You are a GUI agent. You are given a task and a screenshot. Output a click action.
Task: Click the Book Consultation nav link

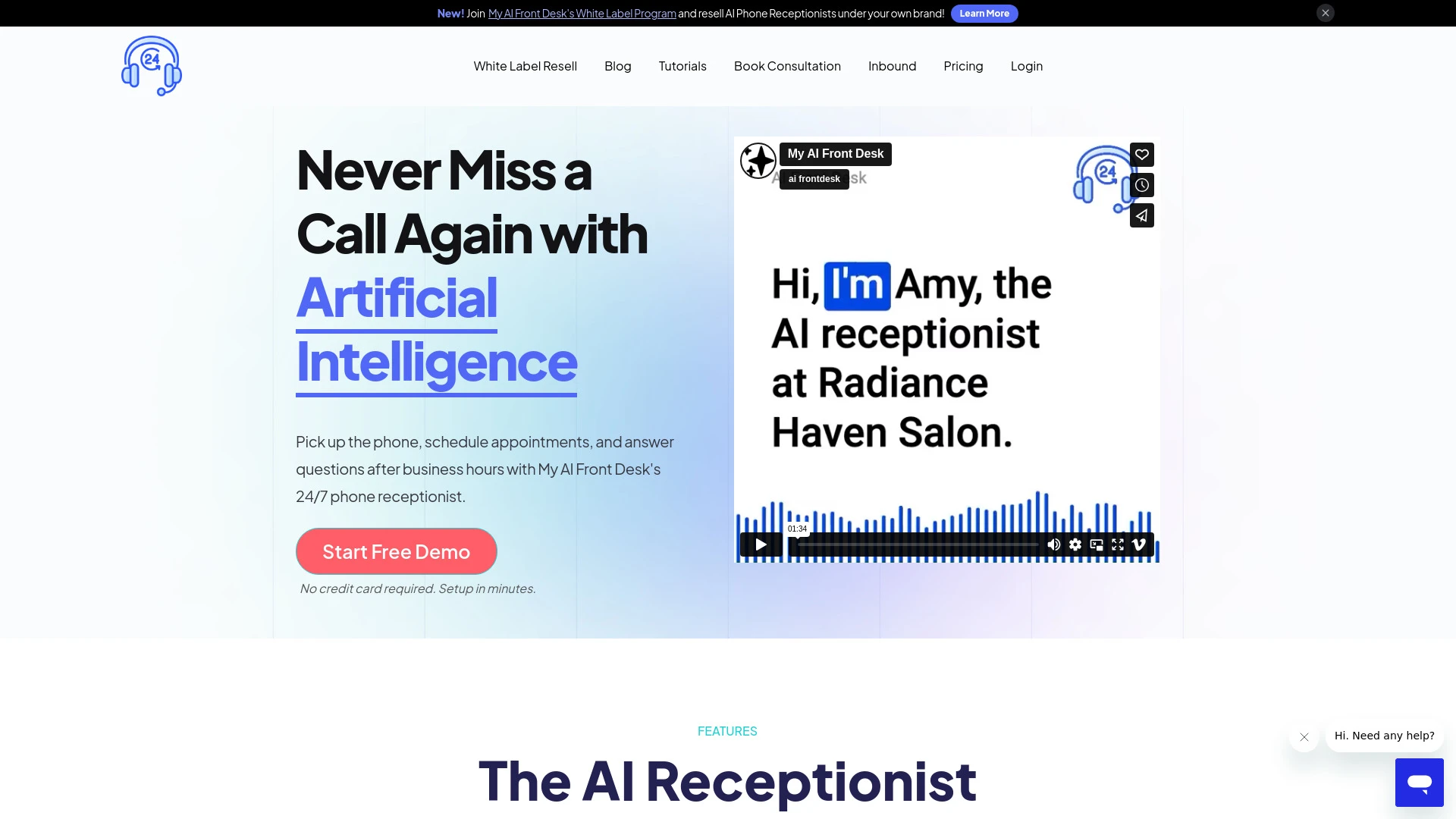[x=787, y=65]
